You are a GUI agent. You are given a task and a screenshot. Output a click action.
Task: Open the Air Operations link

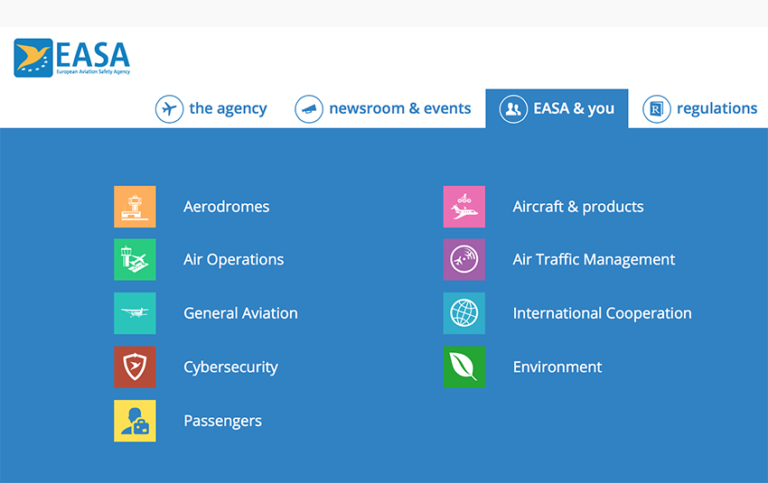tap(233, 260)
